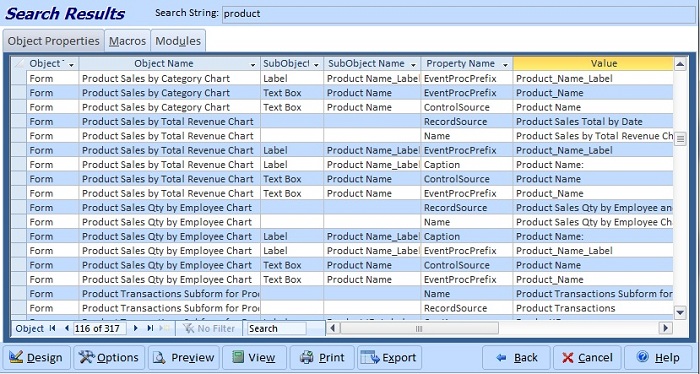Viewport: 700px width, 374px height.
Task: Open the Options dialog button
Action: pyautogui.click(x=109, y=357)
